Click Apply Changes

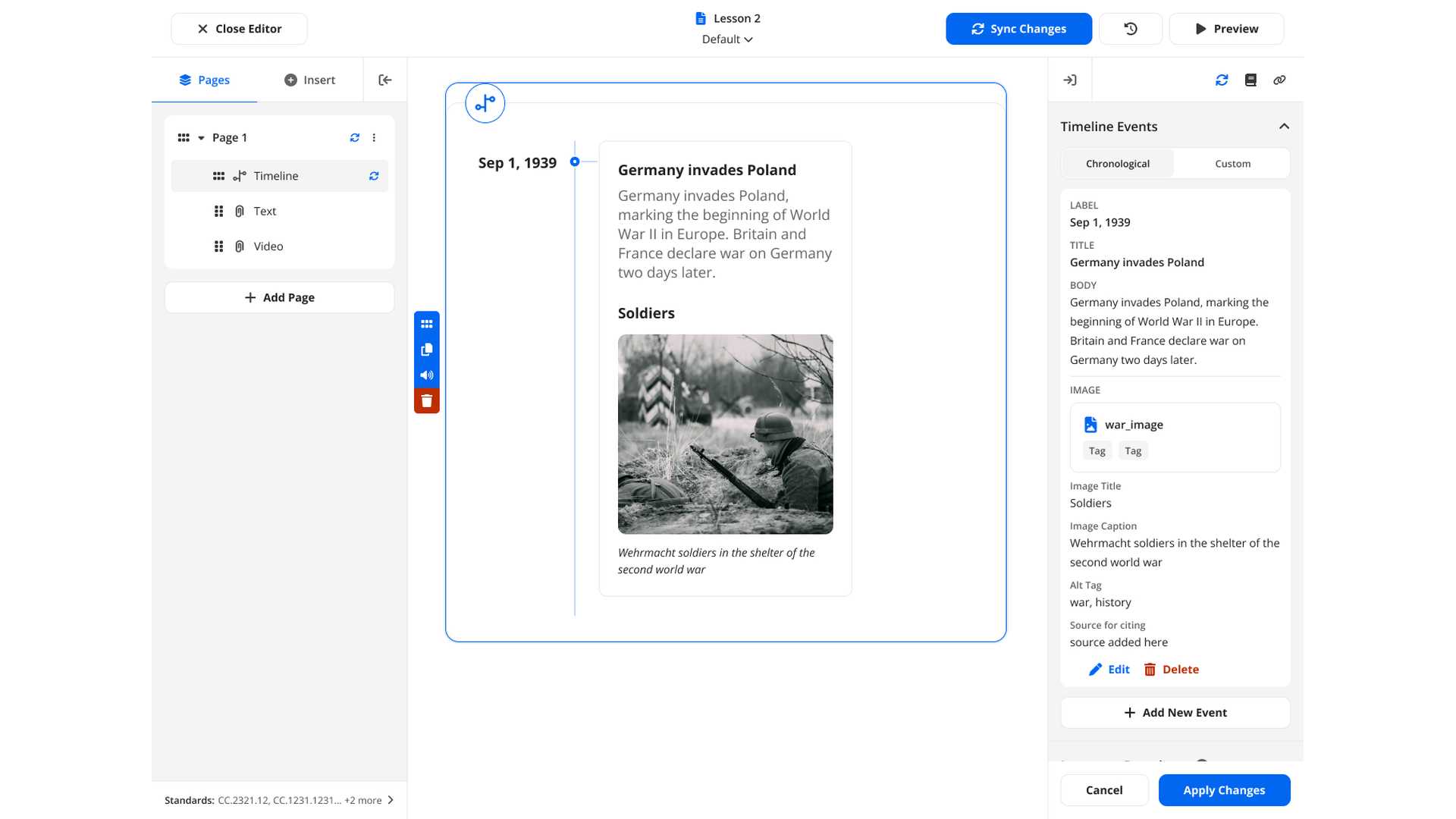[x=1224, y=790]
